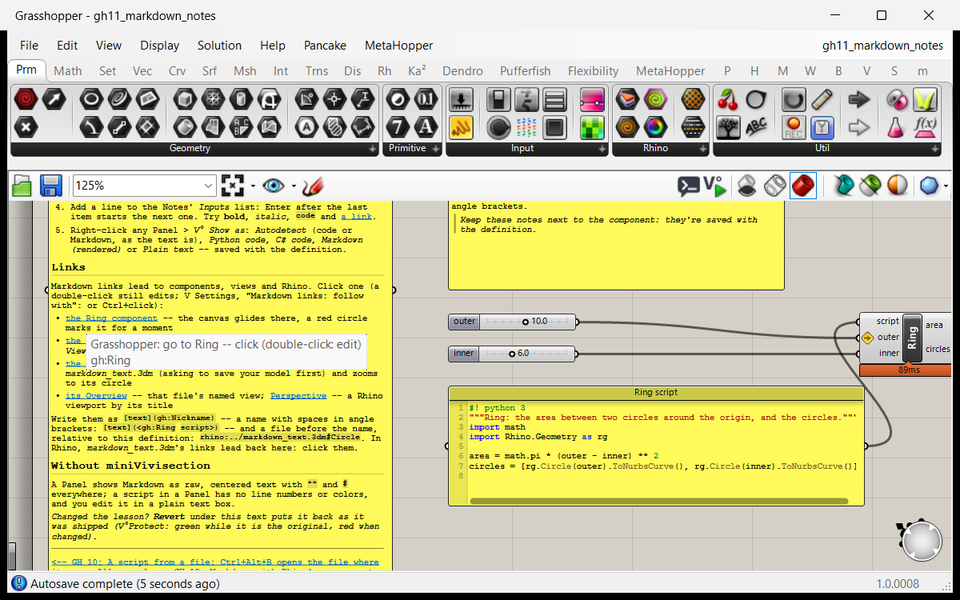This screenshot has width=960, height=600.
Task: Select the Line parameter icon
Action: point(119,127)
